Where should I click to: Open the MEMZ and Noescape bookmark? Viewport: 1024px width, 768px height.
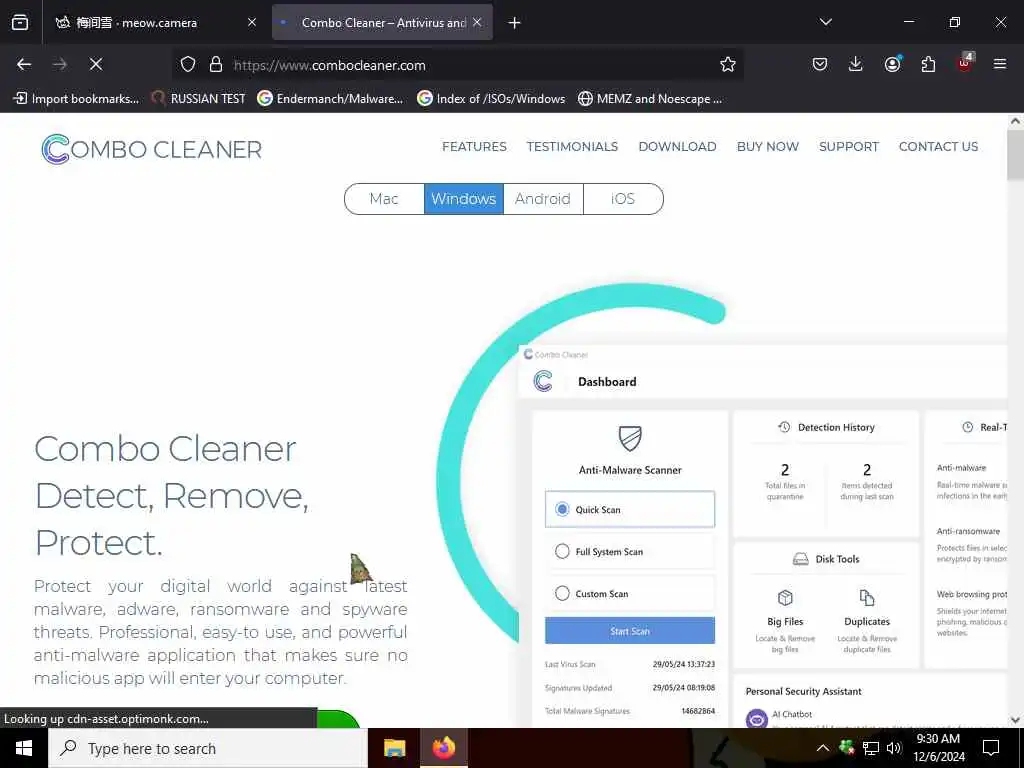coord(650,99)
